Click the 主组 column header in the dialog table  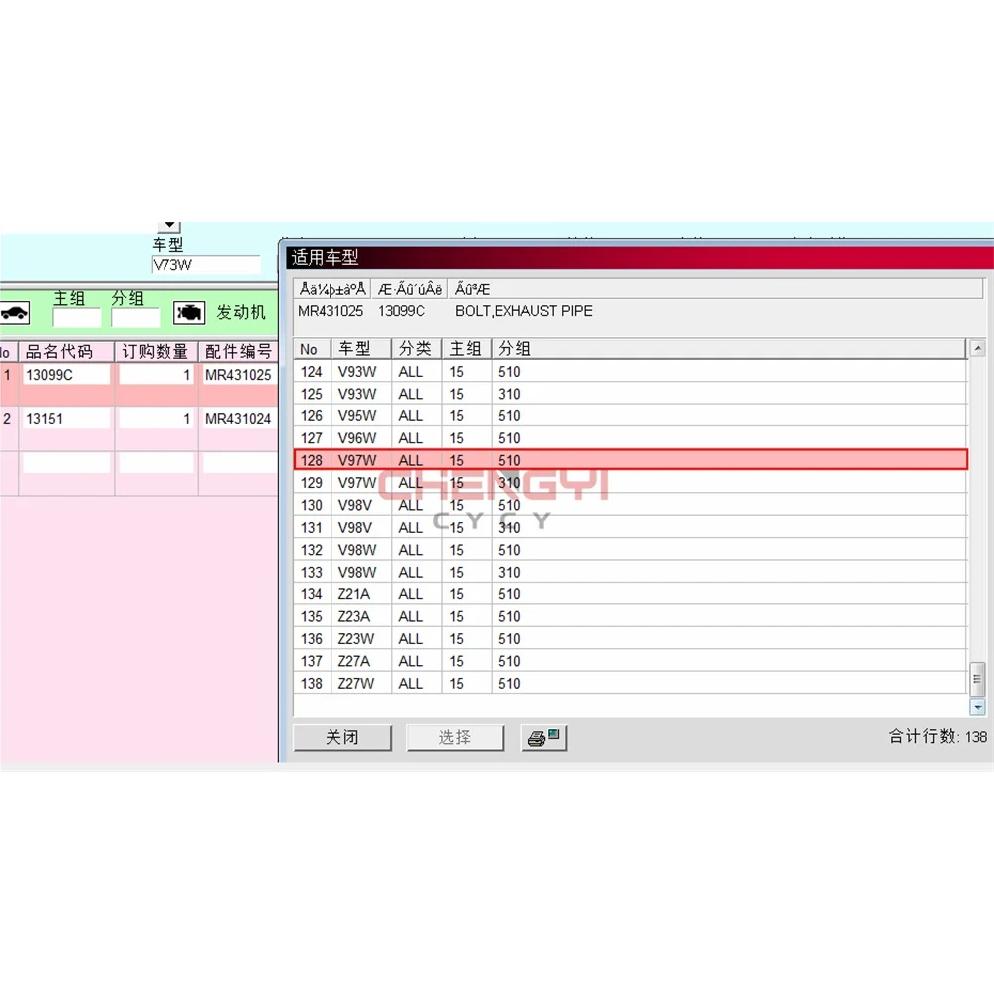(467, 349)
